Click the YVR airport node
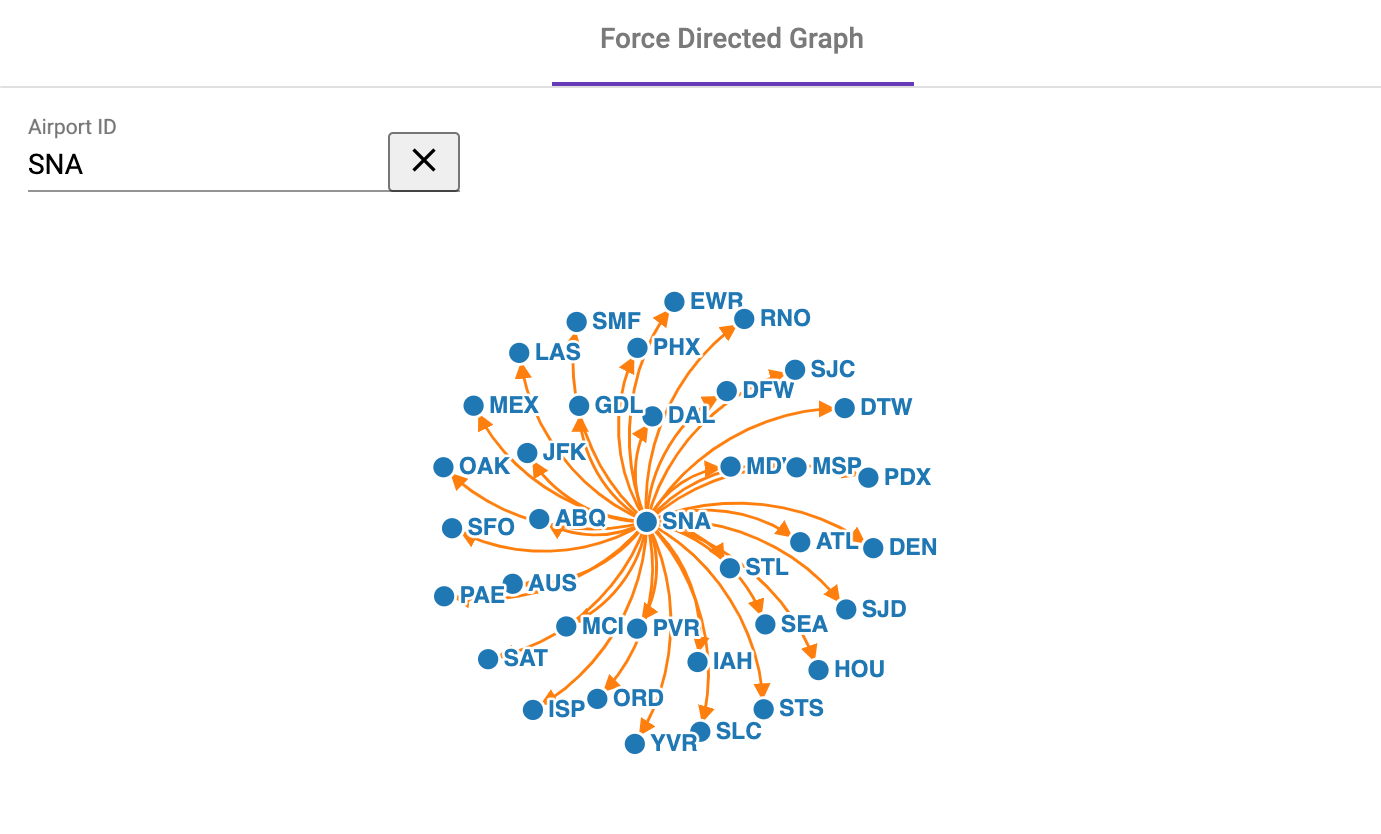1381x834 pixels. point(634,744)
